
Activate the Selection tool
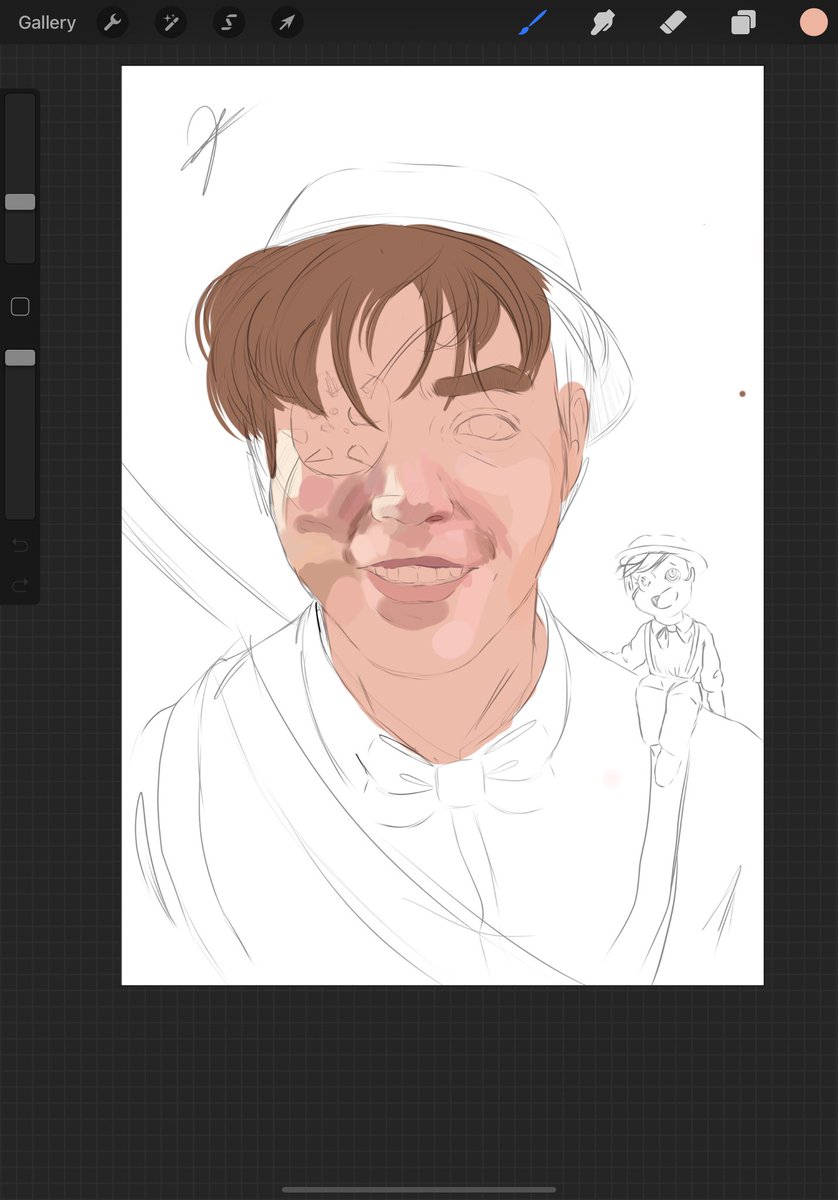[229, 22]
